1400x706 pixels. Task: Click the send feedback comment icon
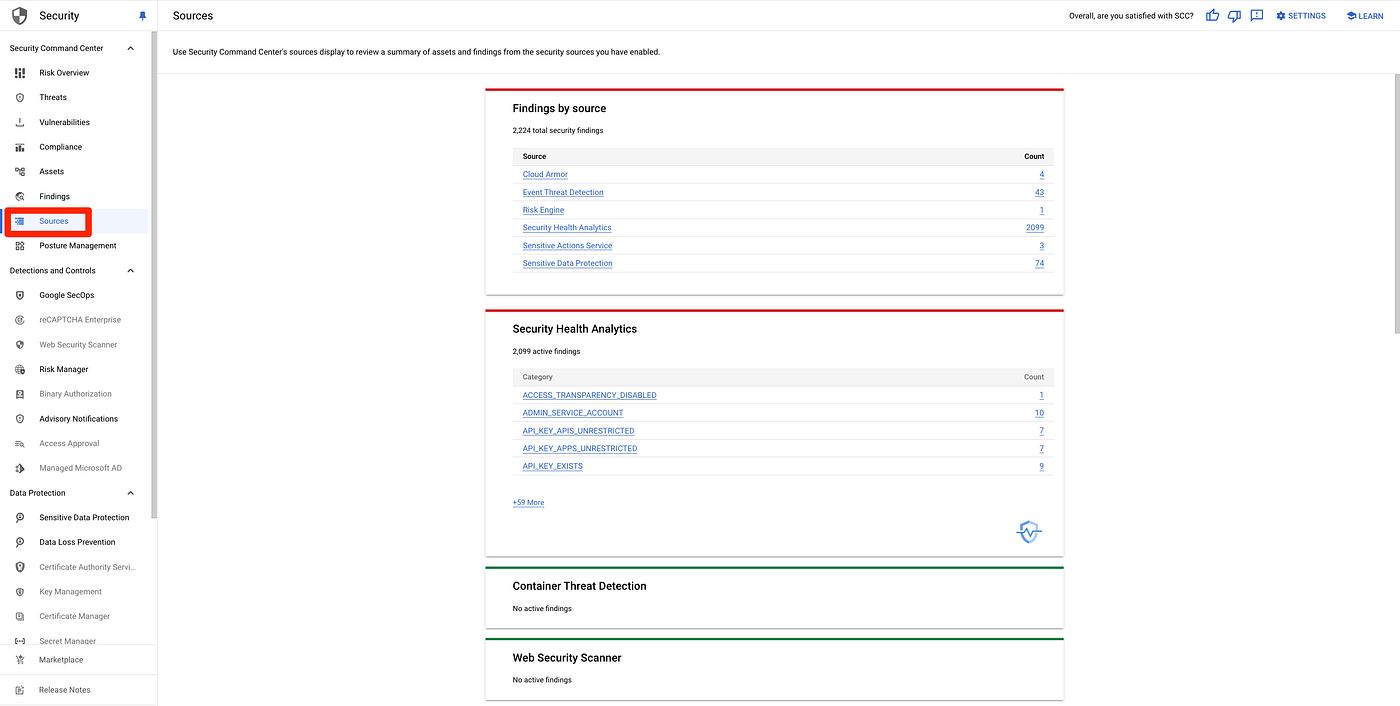point(1256,16)
